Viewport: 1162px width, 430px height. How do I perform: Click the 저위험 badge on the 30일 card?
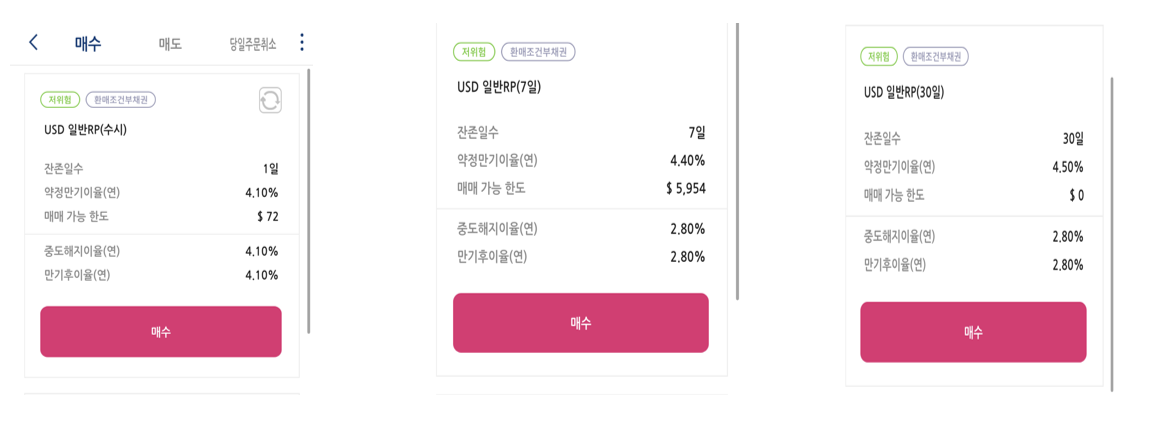pos(879,56)
